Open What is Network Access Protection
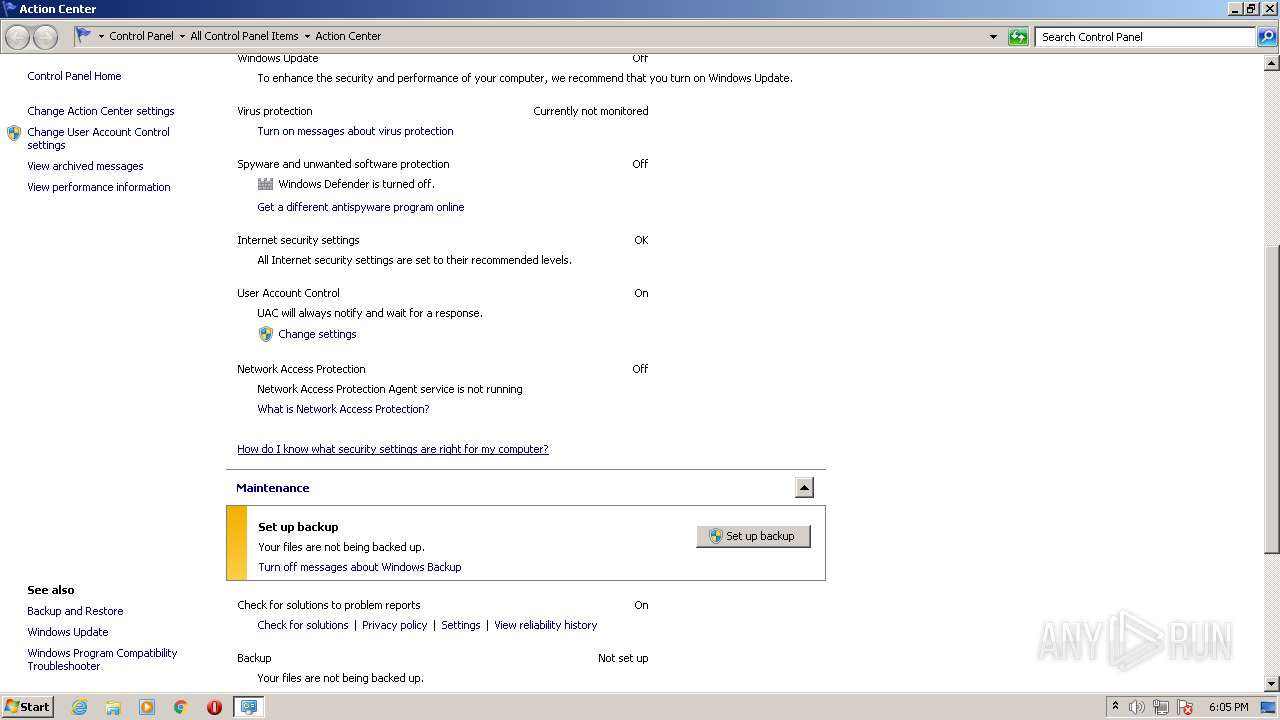Screen dimensions: 1280x720 point(343,409)
